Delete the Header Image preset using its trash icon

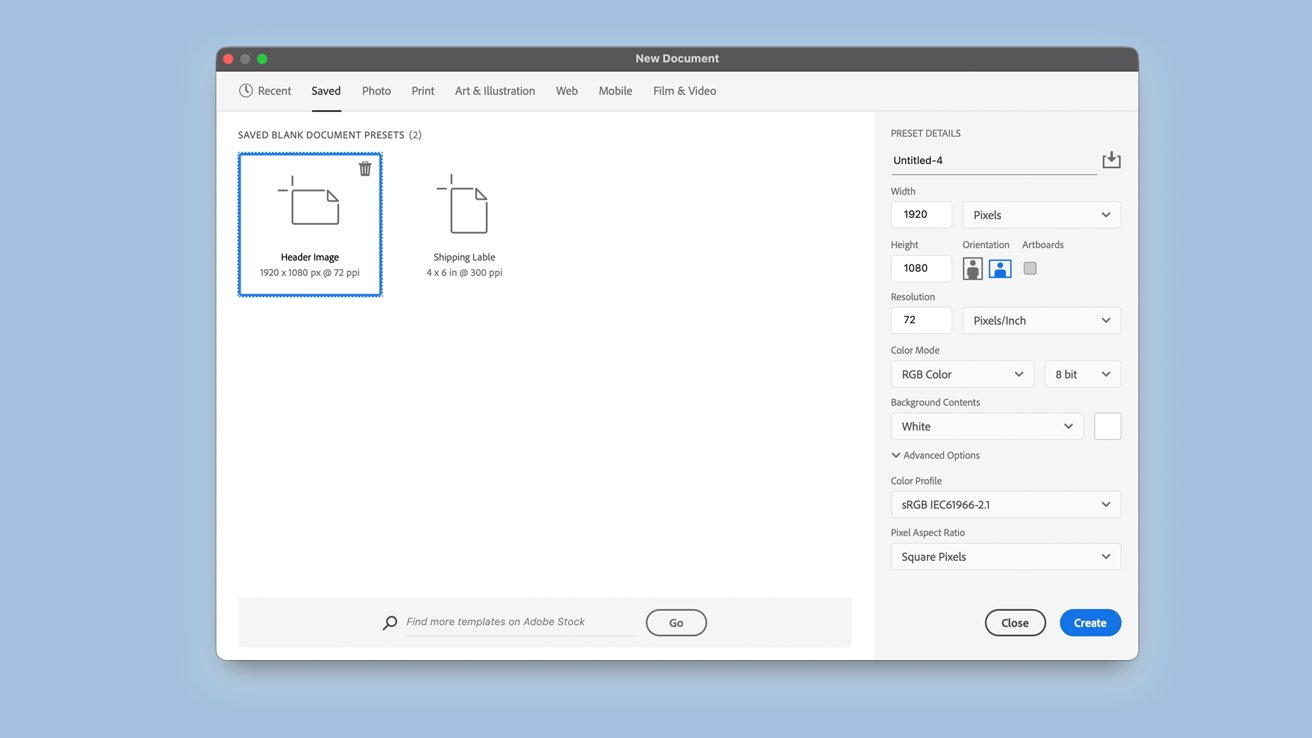point(365,168)
